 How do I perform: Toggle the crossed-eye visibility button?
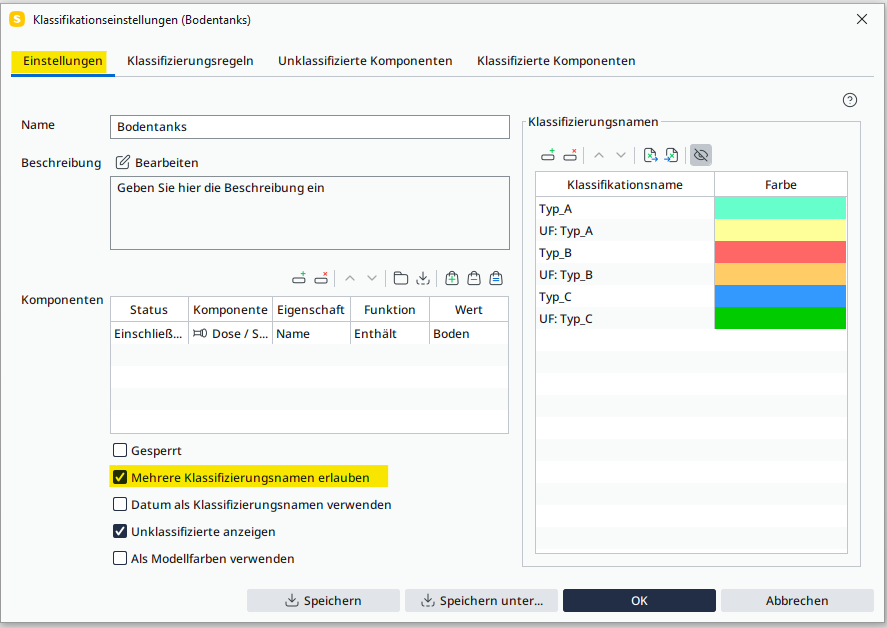(x=701, y=155)
